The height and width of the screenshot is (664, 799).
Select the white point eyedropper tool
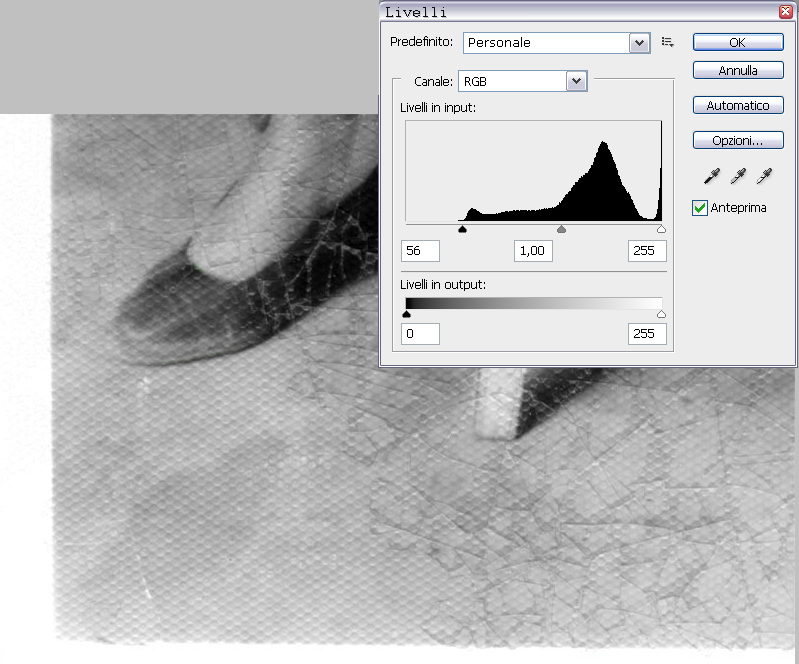[x=765, y=177]
